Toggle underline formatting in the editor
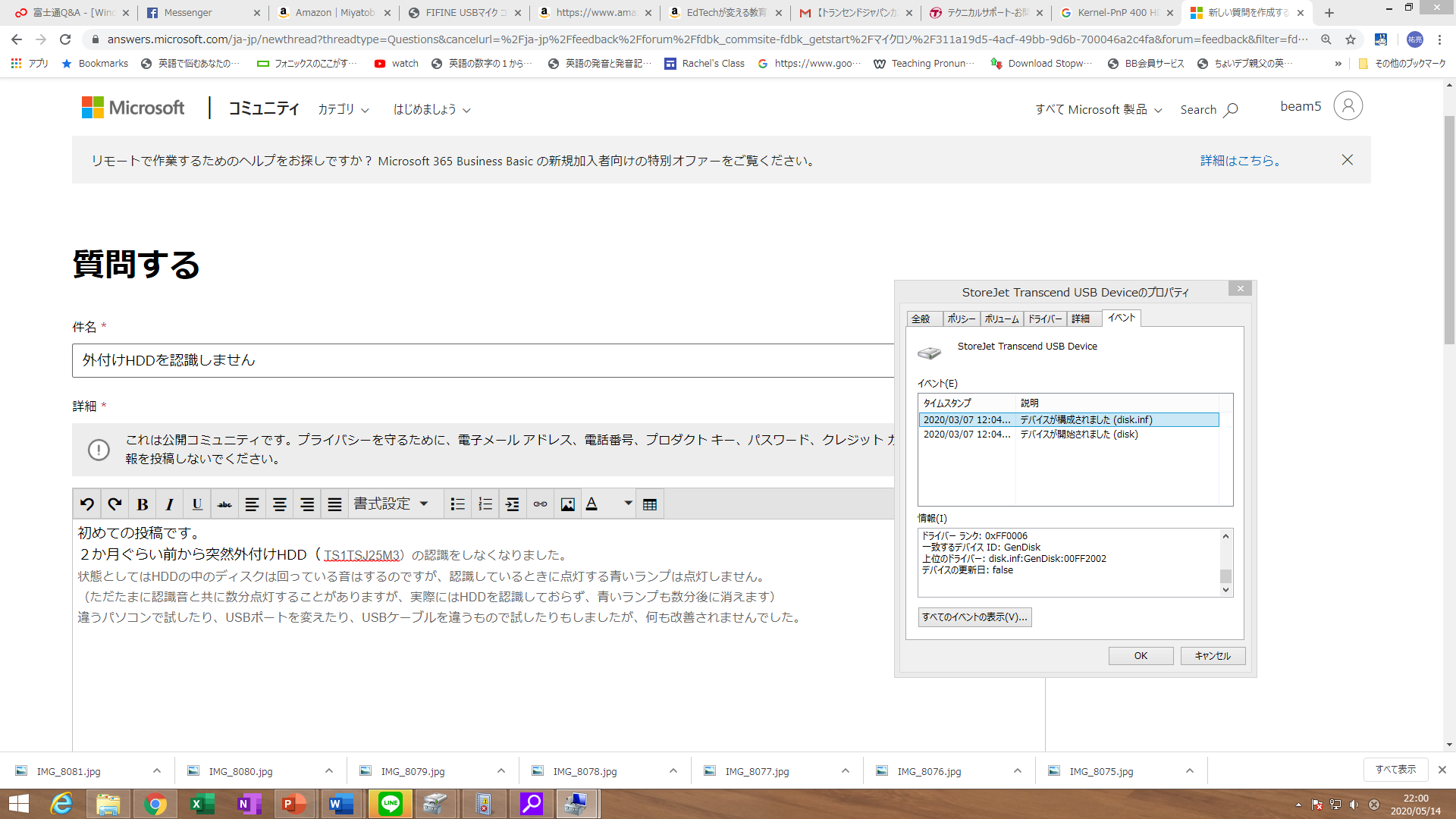 [x=196, y=504]
